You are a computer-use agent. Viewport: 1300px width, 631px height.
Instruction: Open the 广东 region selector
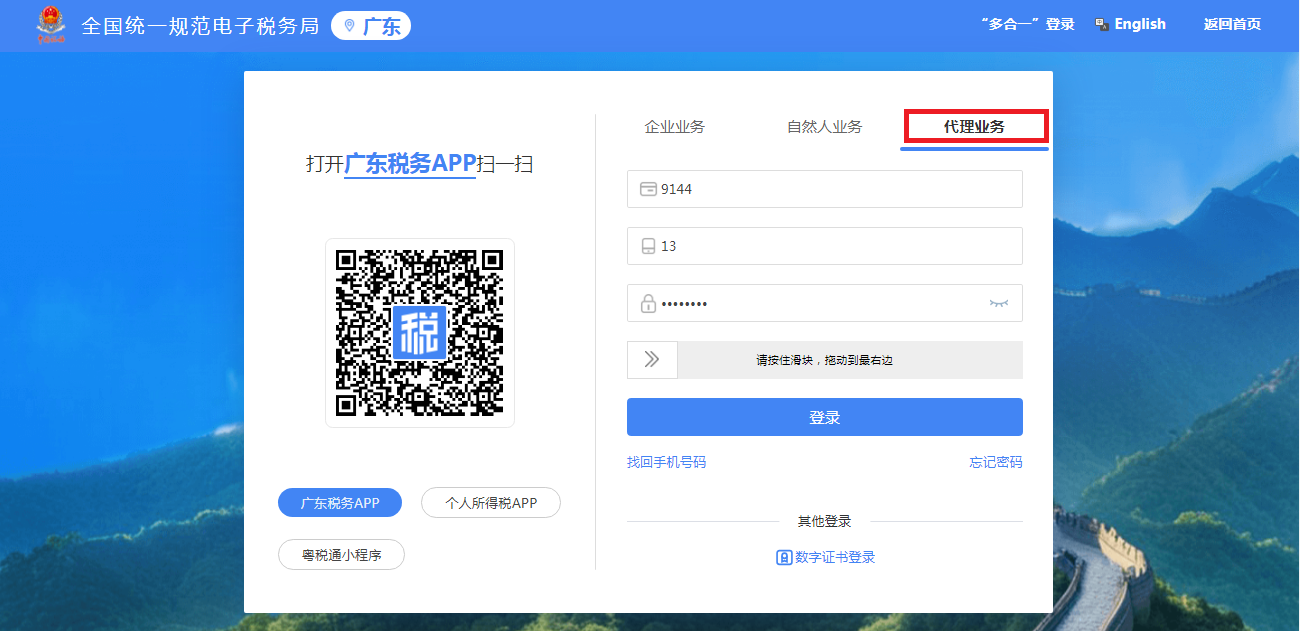[371, 26]
